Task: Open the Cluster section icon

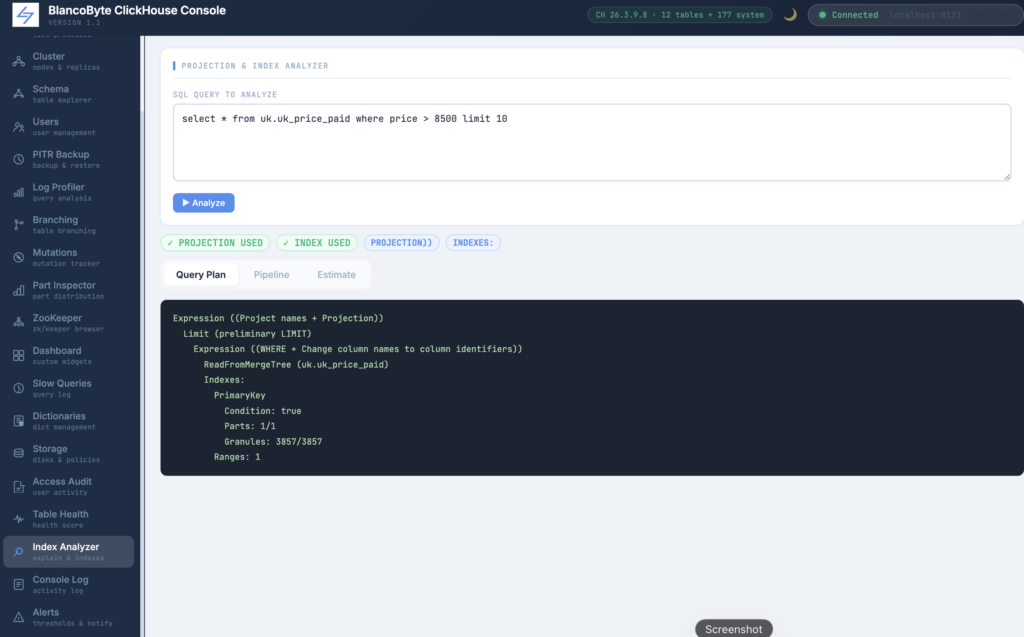Action: (18, 61)
